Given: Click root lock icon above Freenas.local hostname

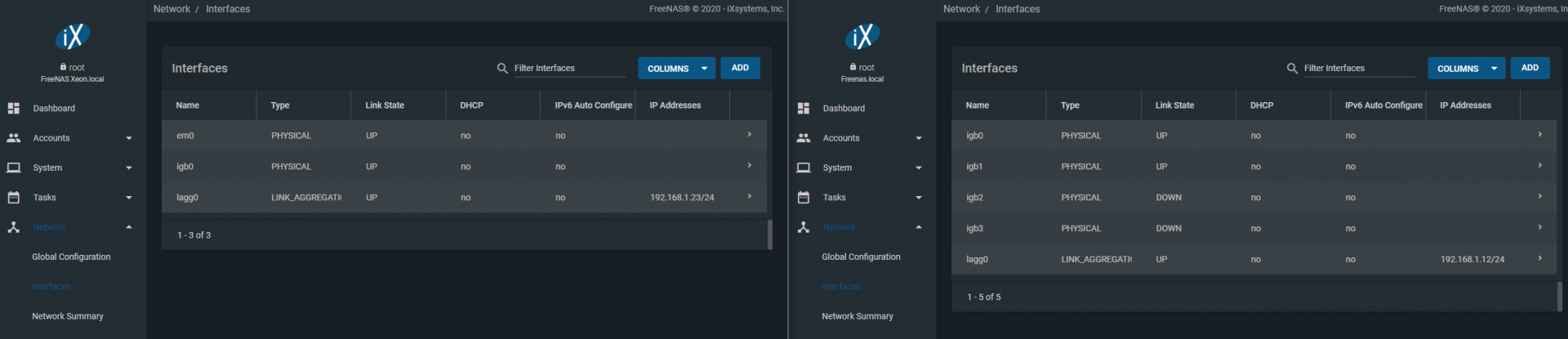Looking at the screenshot, I should click(853, 67).
